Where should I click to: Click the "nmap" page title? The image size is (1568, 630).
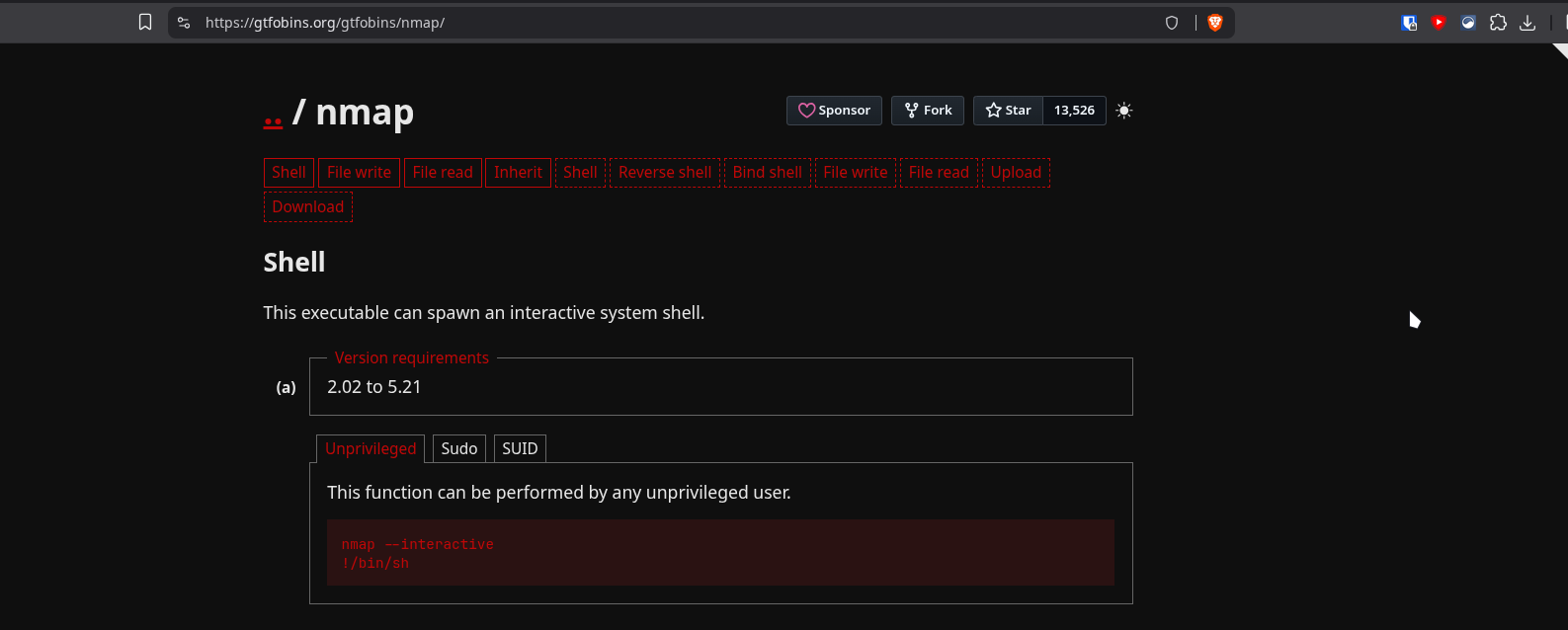pos(365,113)
